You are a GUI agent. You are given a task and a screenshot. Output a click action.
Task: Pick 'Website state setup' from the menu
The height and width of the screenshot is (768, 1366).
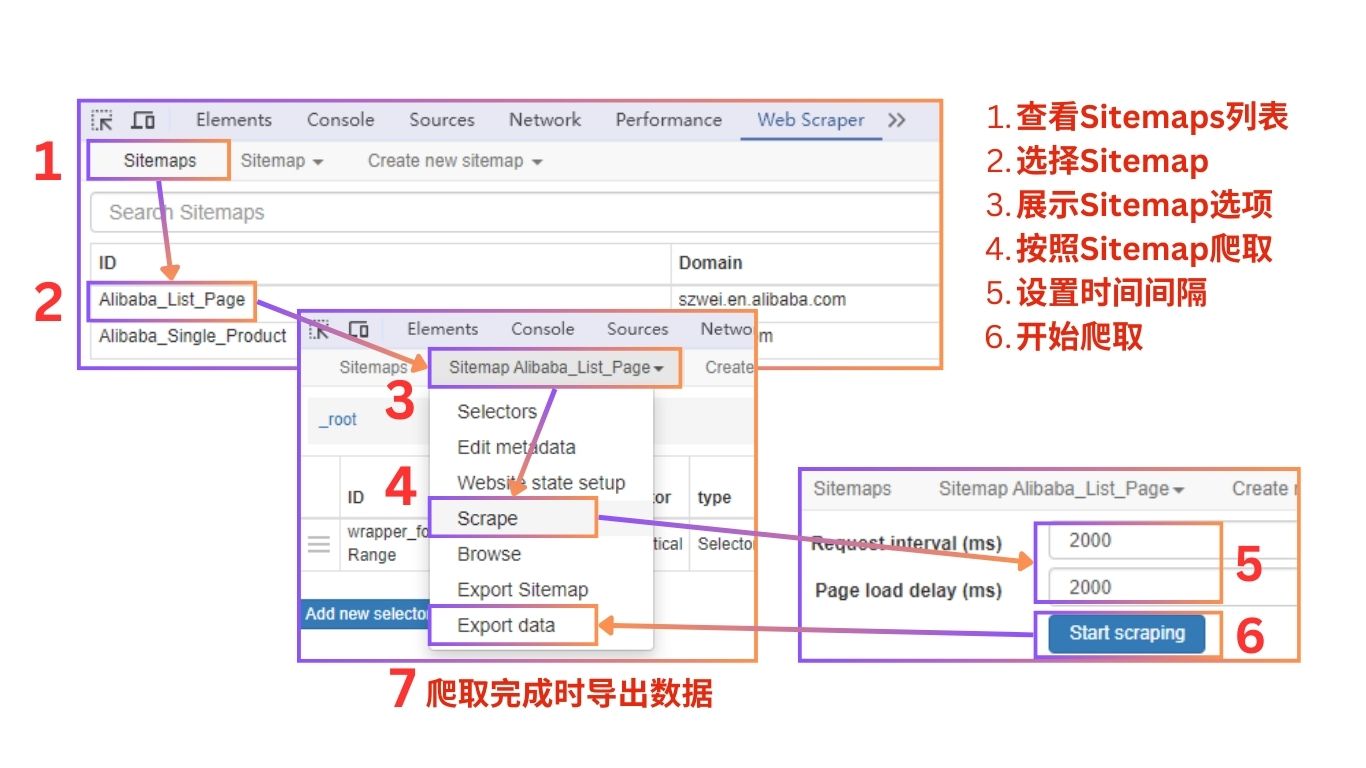click(x=541, y=483)
